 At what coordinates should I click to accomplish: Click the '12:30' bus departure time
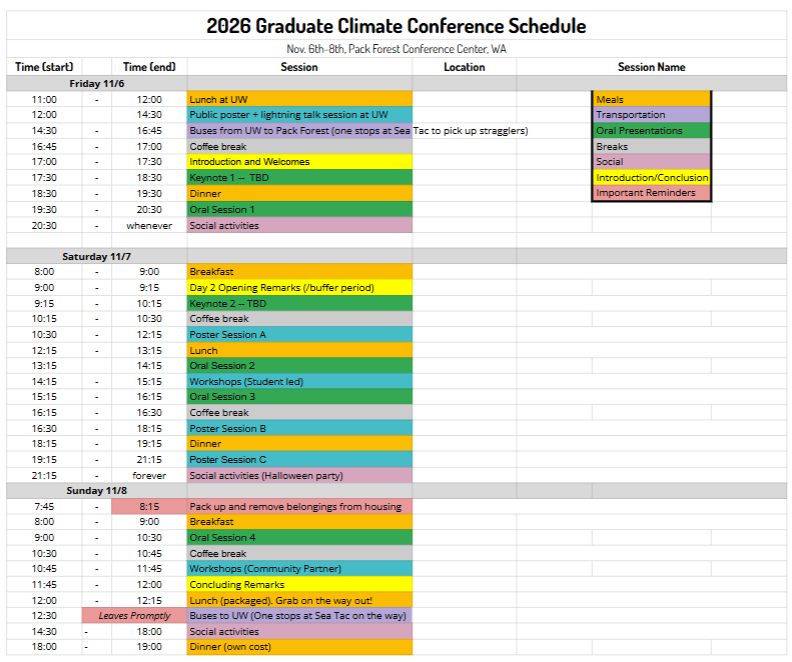[x=44, y=616]
